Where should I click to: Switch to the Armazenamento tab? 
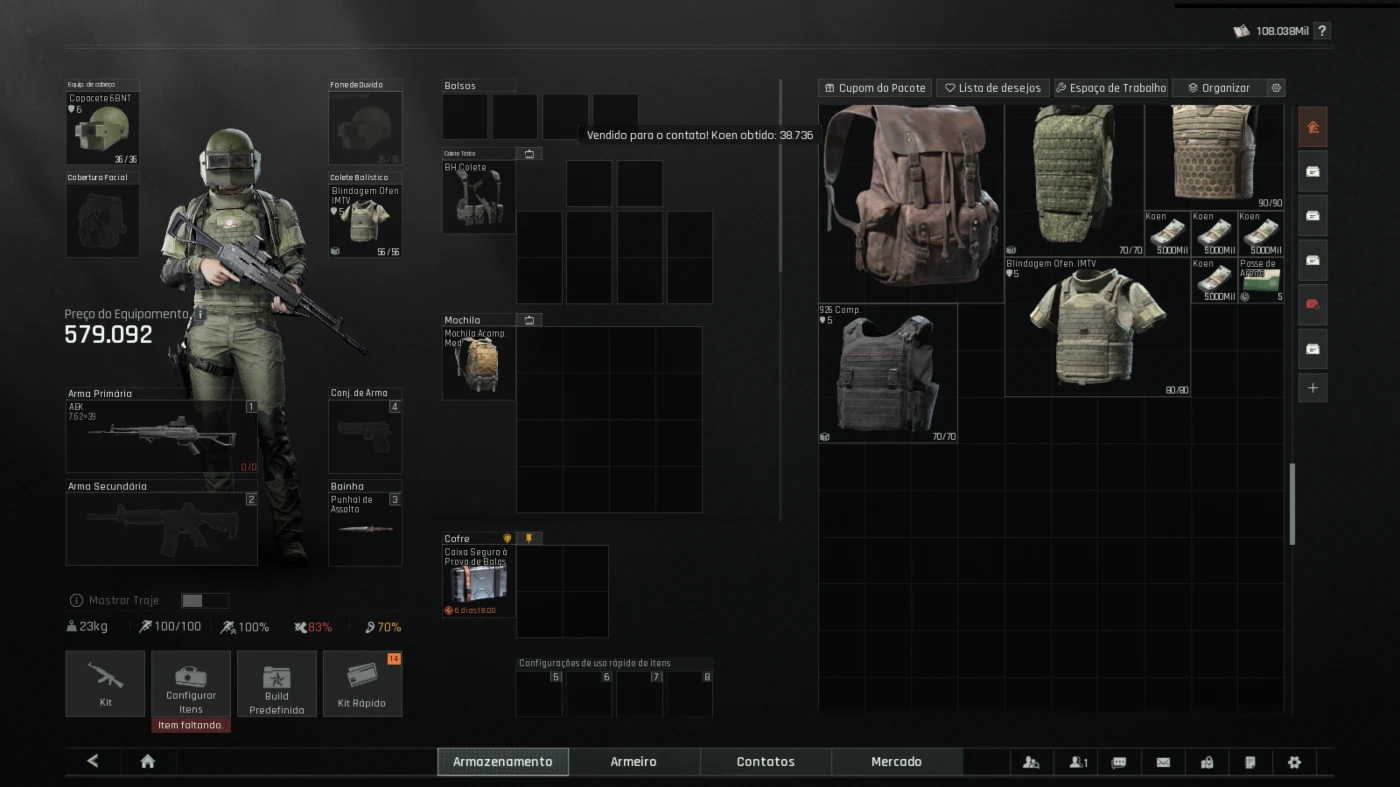pyautogui.click(x=503, y=762)
